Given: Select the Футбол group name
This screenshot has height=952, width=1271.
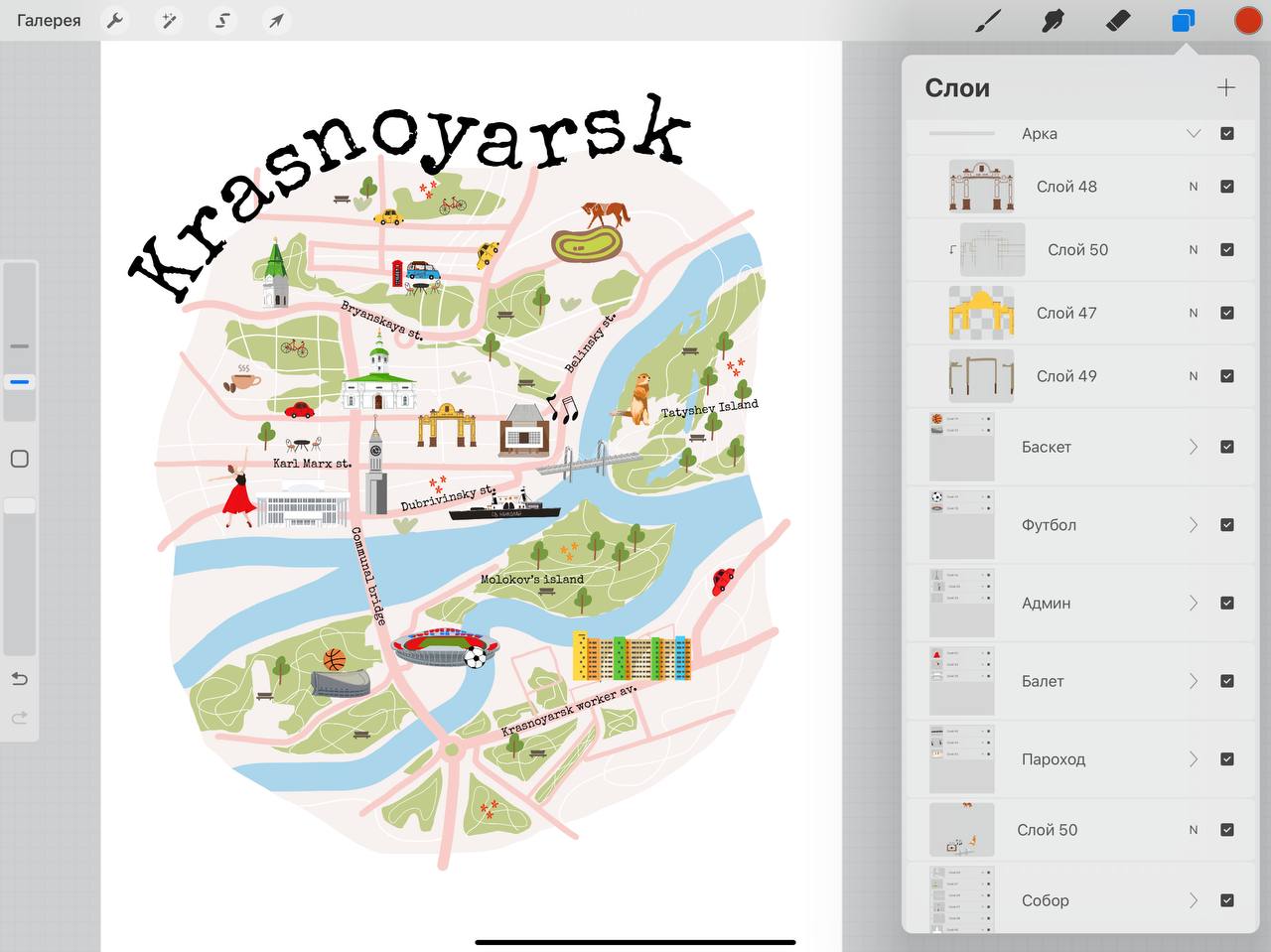Looking at the screenshot, I should (x=1049, y=524).
